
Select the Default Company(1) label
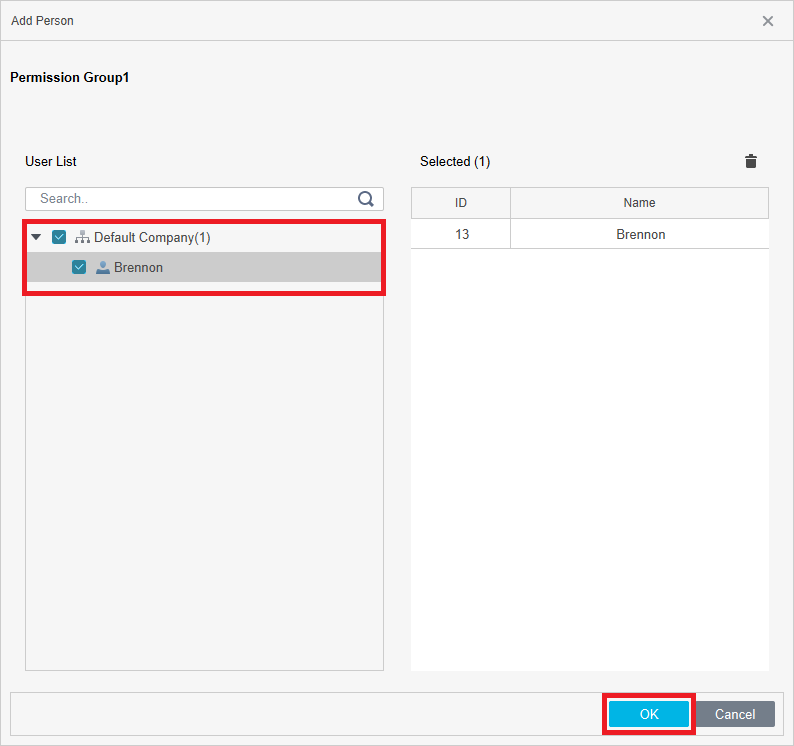152,237
